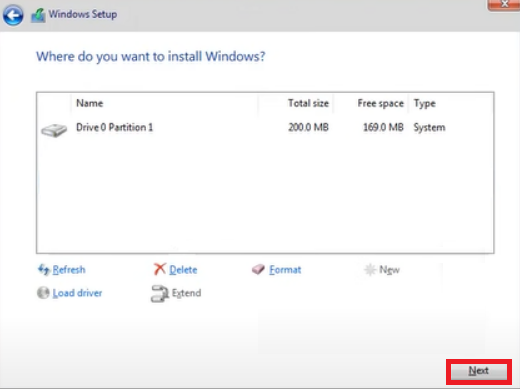Screen dimensions: 520x389
Task: Click the red X Delete icon
Action: [x=160, y=269]
